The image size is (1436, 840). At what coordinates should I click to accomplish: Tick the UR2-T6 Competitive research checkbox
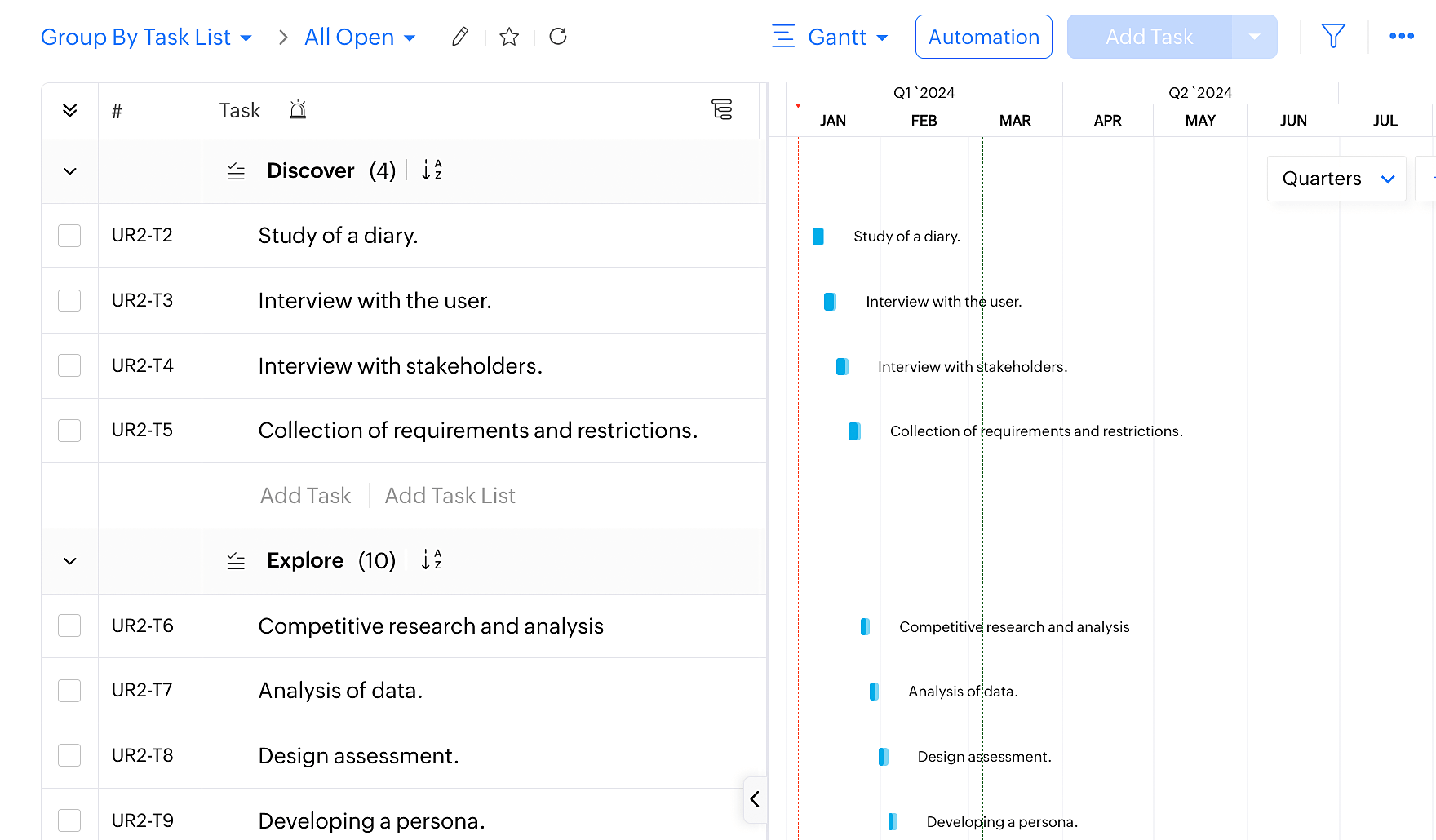[x=69, y=626]
